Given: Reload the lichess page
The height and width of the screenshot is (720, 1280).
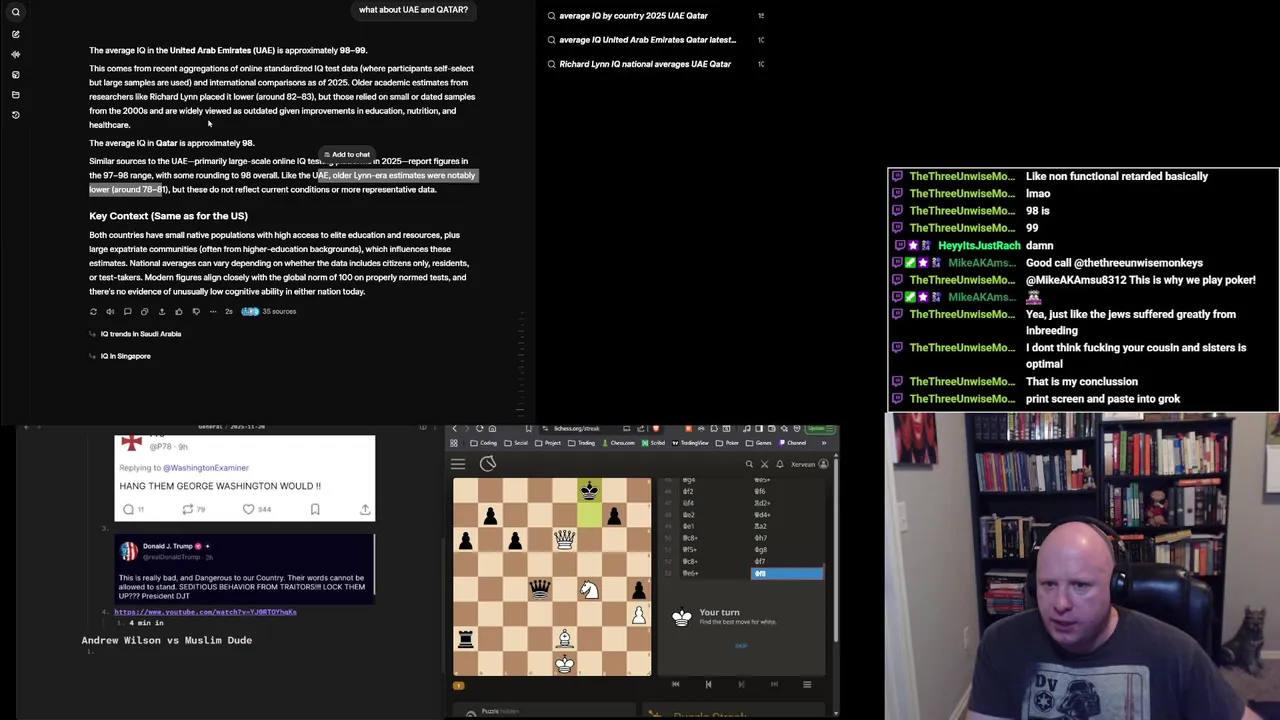Looking at the screenshot, I should [479, 428].
